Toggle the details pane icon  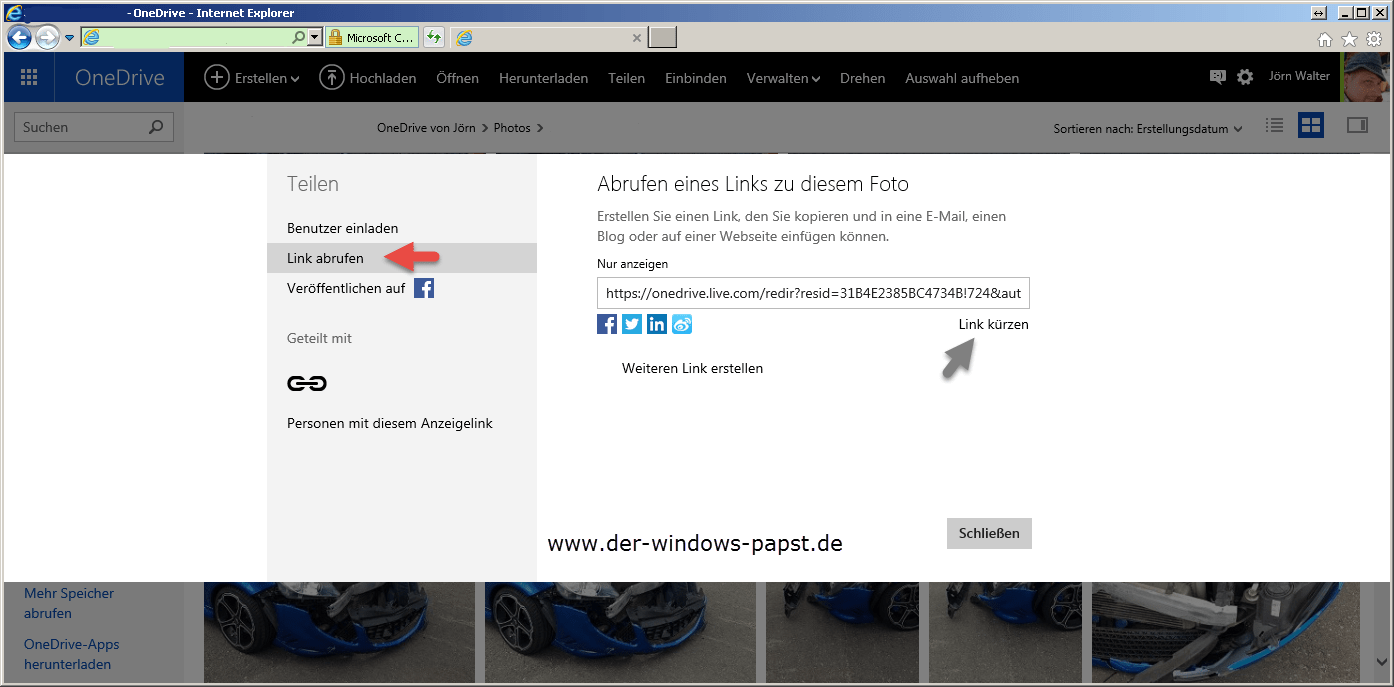[x=1357, y=126]
